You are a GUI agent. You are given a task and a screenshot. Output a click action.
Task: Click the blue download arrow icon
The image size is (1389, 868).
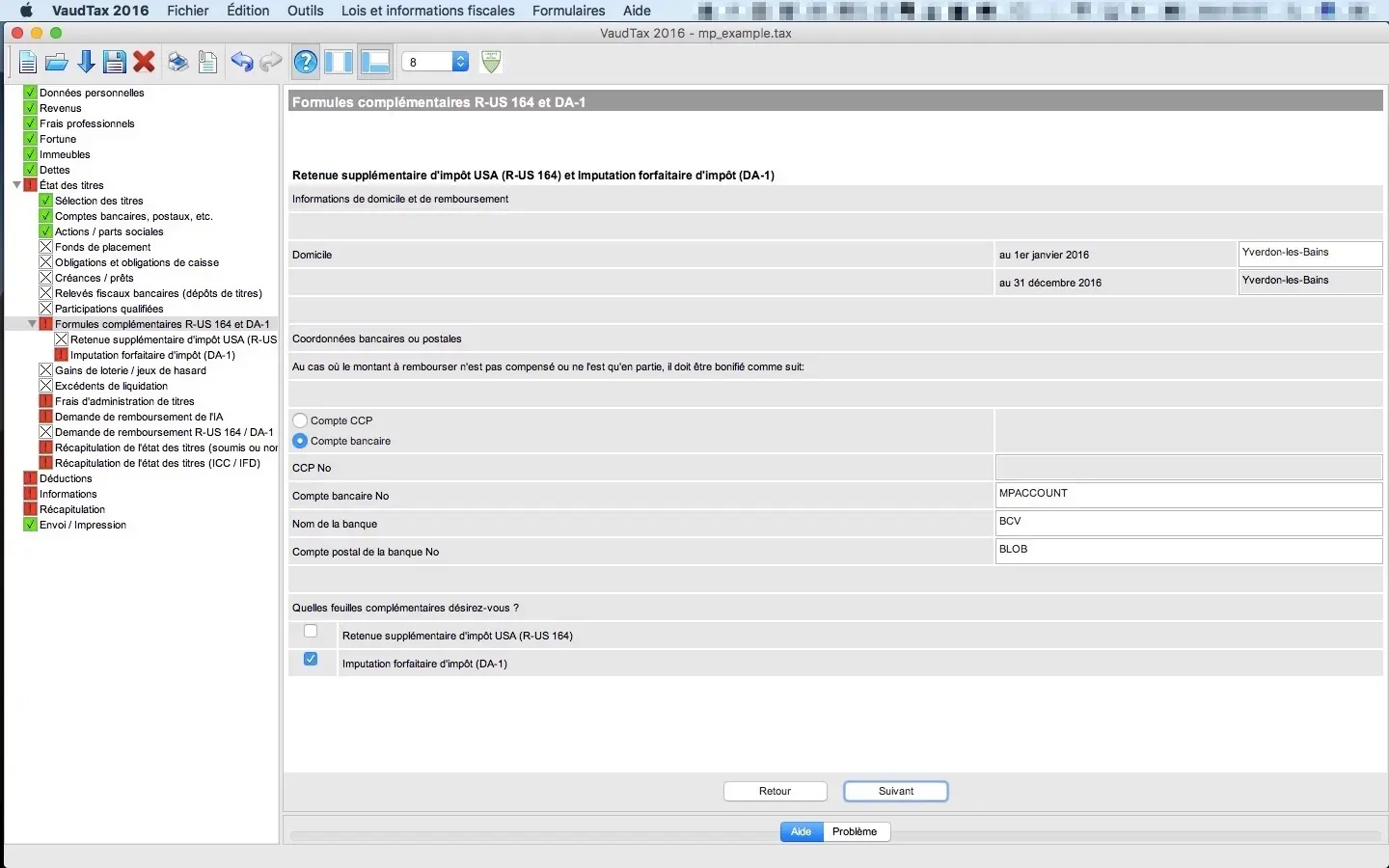[86, 63]
